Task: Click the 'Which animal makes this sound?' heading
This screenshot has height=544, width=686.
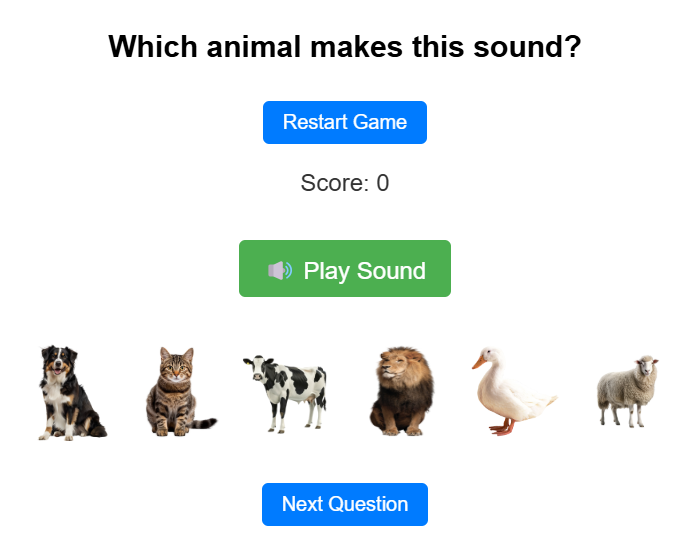Action: [x=345, y=46]
